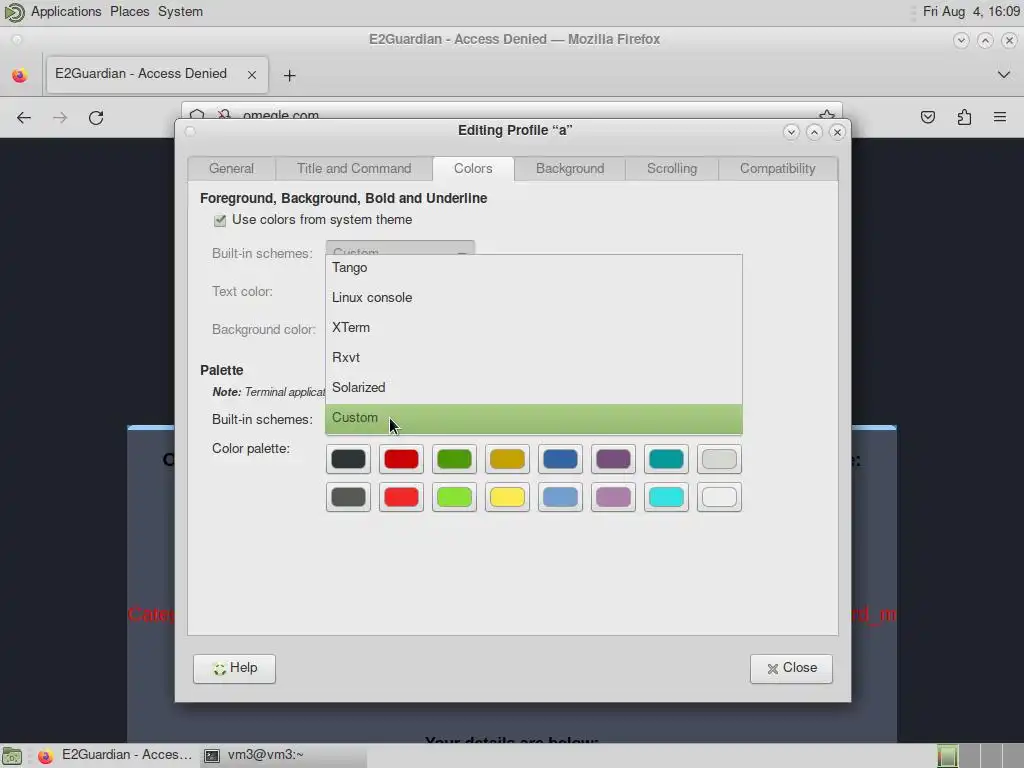Click the Firefox logo icon by tabs

coord(20,75)
